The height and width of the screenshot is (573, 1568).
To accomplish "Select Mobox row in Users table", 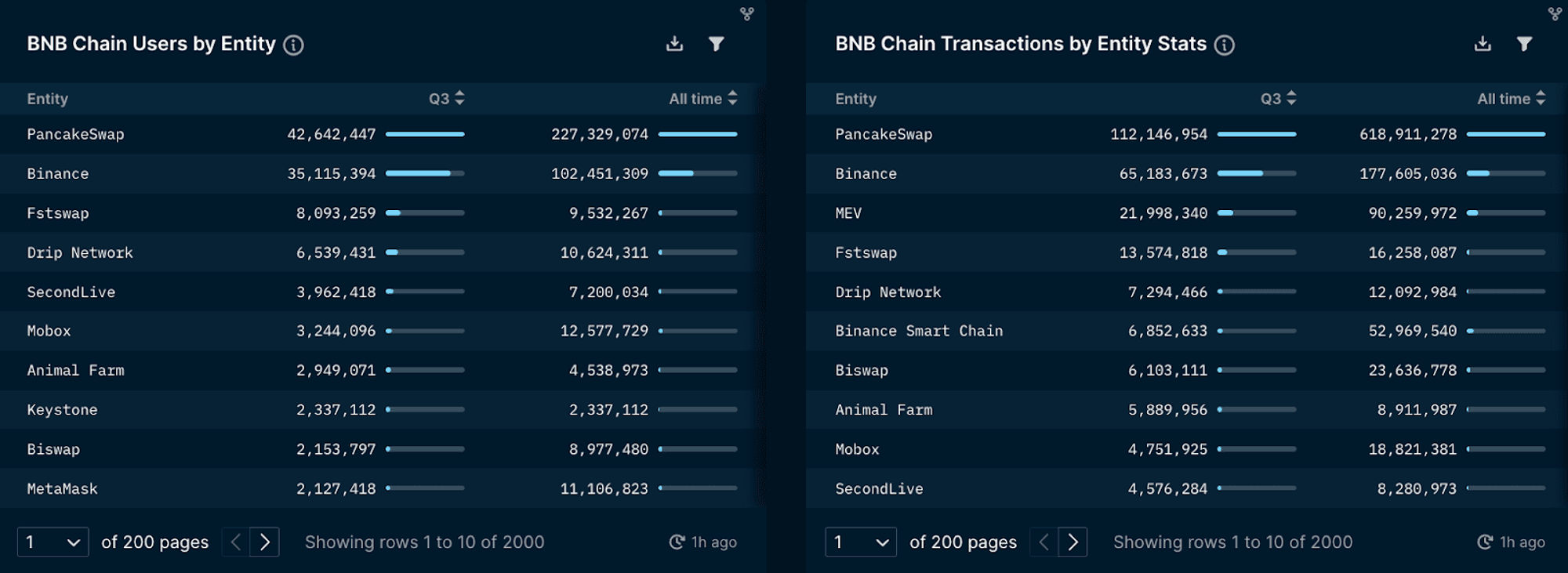I will click(383, 331).
